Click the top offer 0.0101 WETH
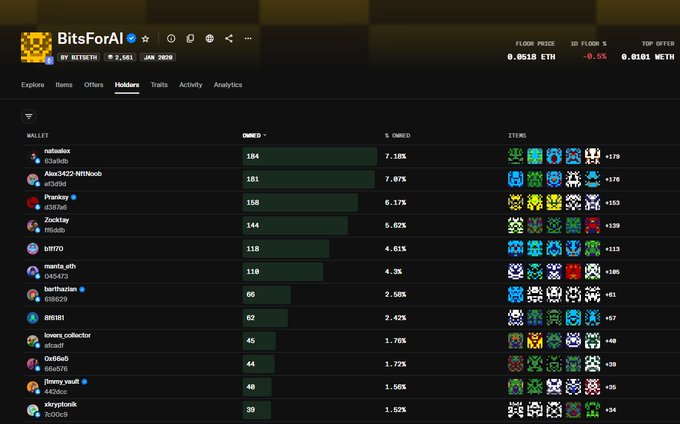The image size is (680, 424). [648, 57]
